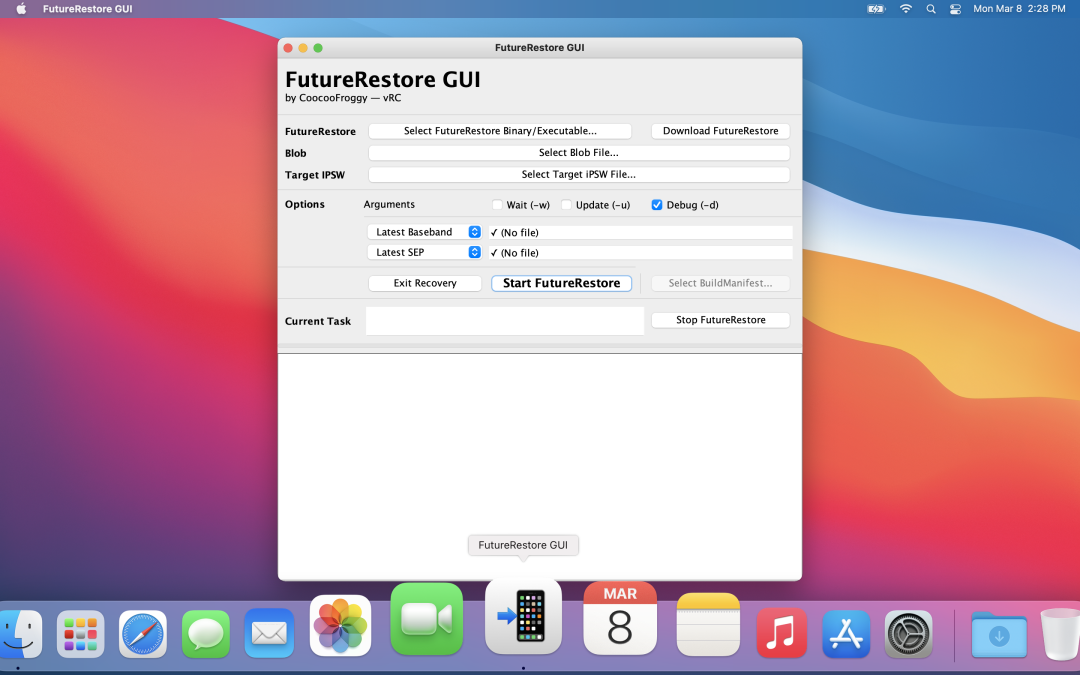
Task: Open the Photos app in Dock
Action: (340, 625)
